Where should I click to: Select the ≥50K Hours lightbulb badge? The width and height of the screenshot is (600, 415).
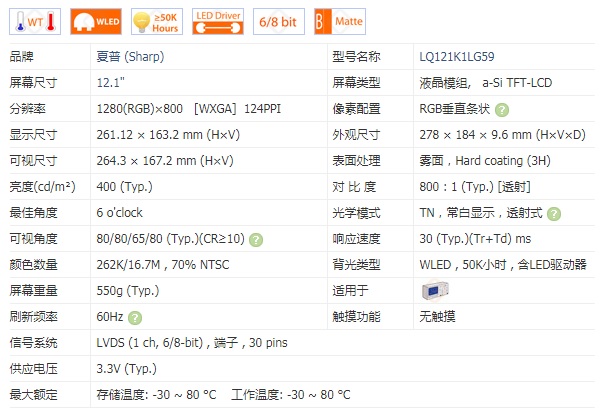pos(157,19)
